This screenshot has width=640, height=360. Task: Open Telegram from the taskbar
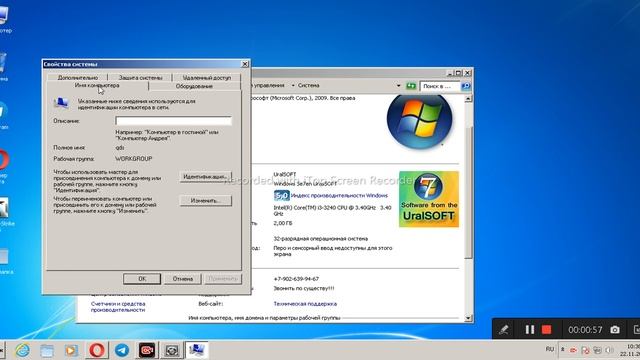coord(122,350)
